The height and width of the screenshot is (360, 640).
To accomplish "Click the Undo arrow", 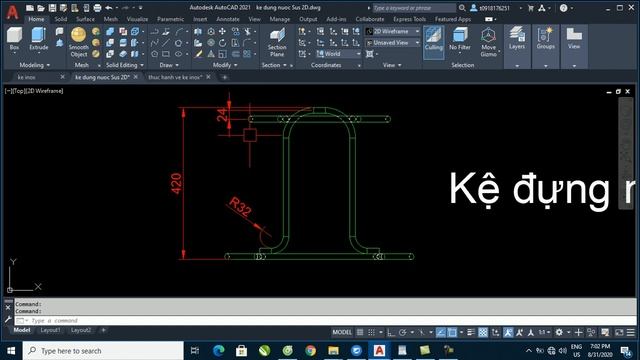I will (109, 8).
